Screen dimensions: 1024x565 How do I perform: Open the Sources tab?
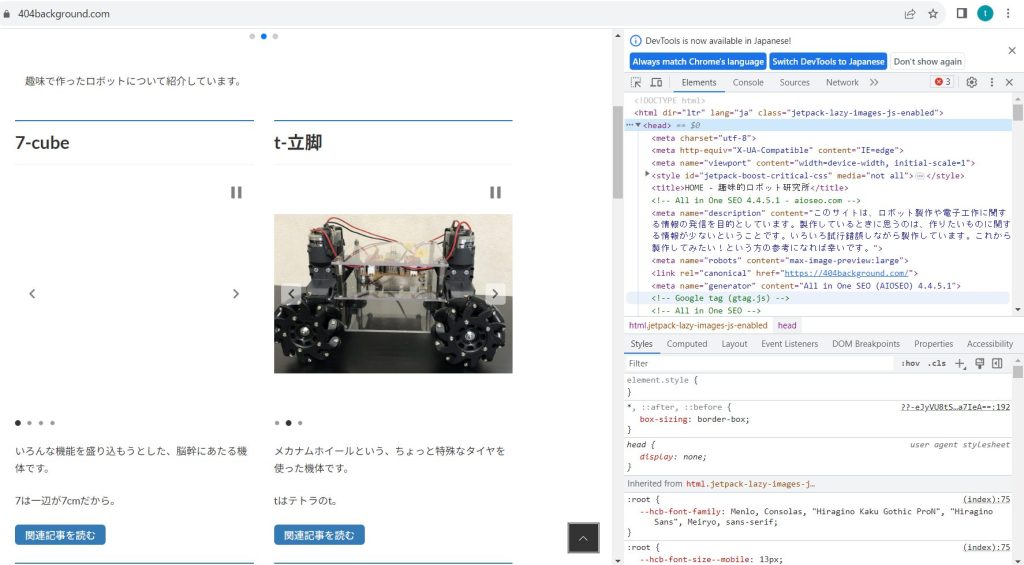coord(794,82)
